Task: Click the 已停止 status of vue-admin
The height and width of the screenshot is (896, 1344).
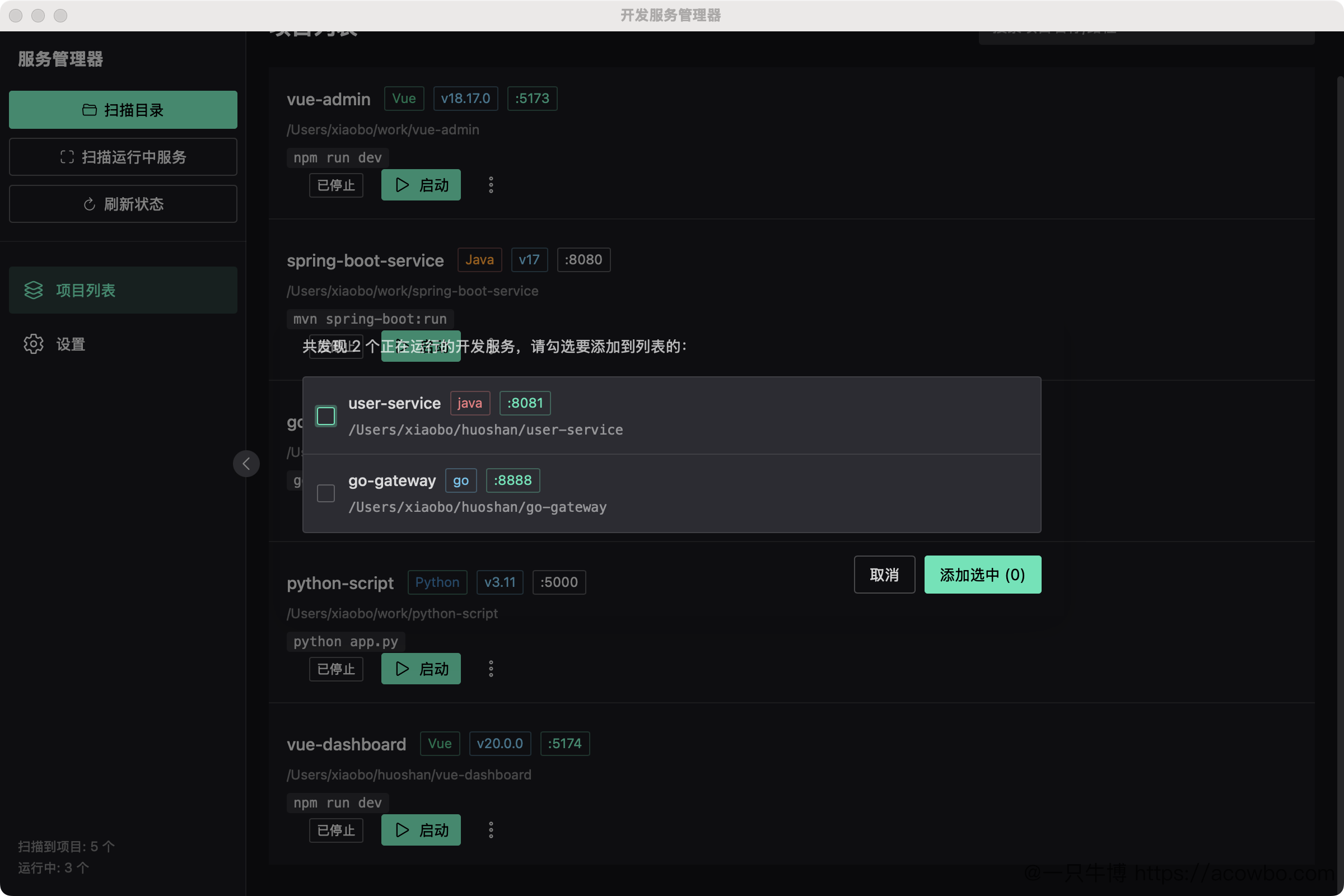Action: click(336, 185)
